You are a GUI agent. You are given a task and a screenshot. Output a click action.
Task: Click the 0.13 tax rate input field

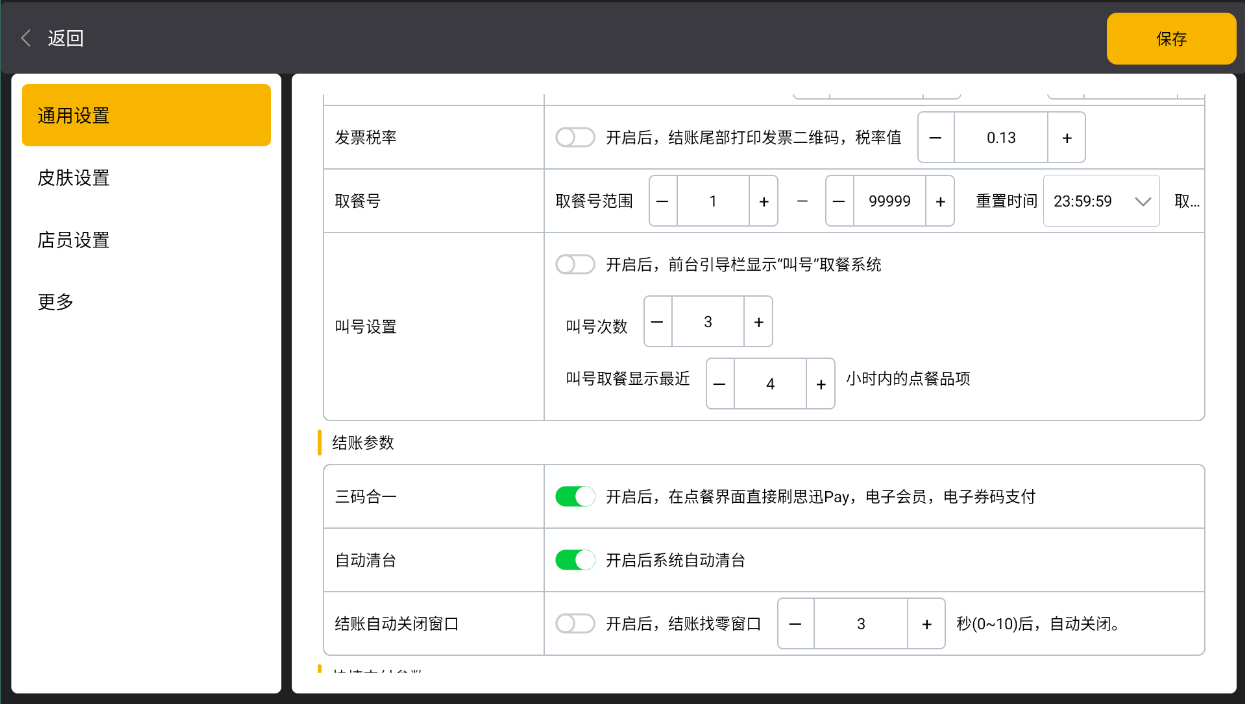point(1001,138)
